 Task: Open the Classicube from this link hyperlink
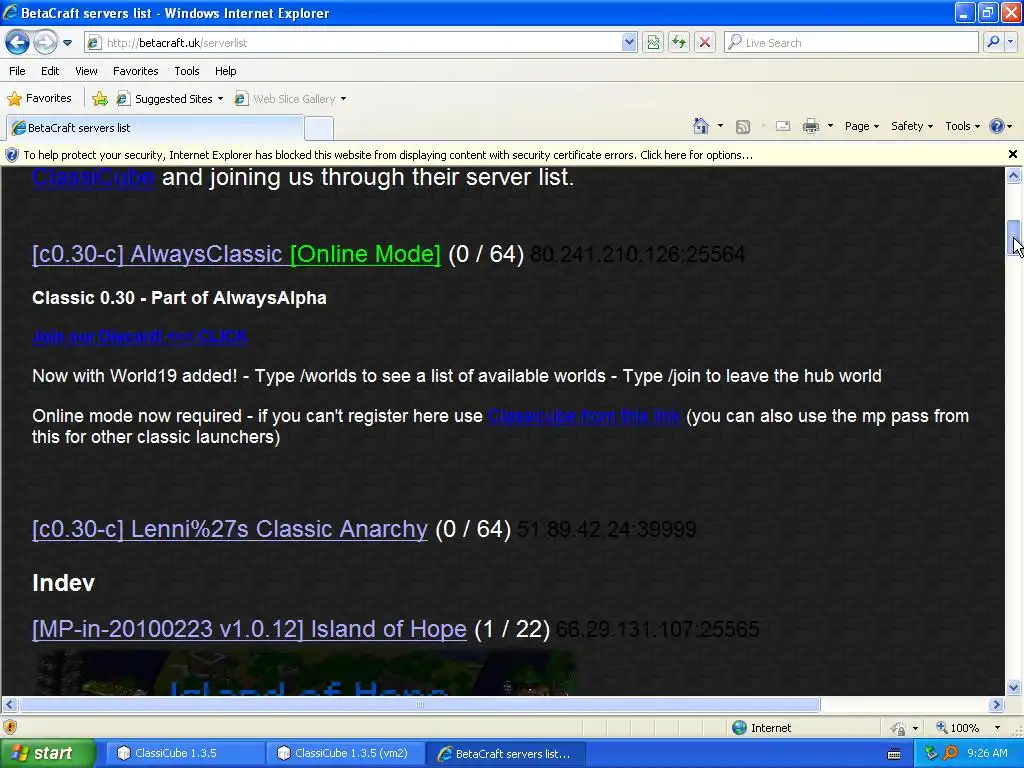(584, 416)
